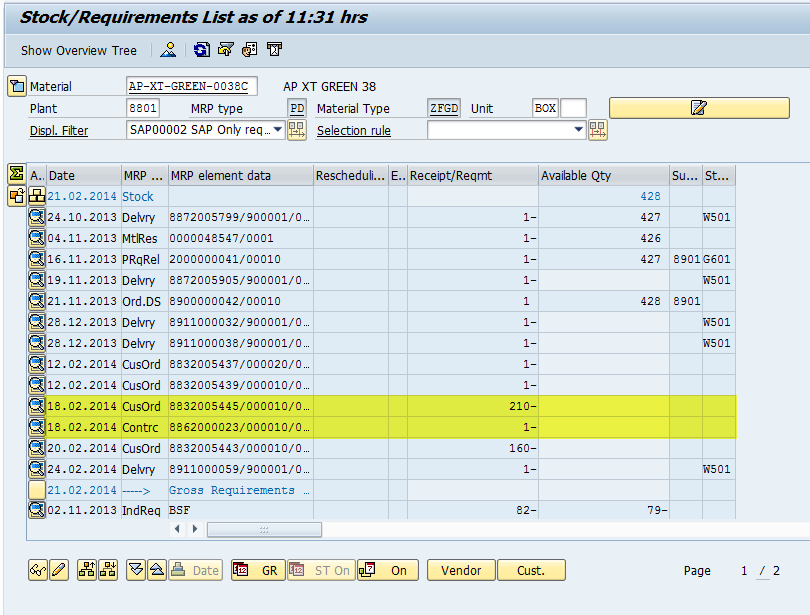Screen dimensions: 810x615
Task: Click the header details icon beside Material
Action: pos(16,86)
